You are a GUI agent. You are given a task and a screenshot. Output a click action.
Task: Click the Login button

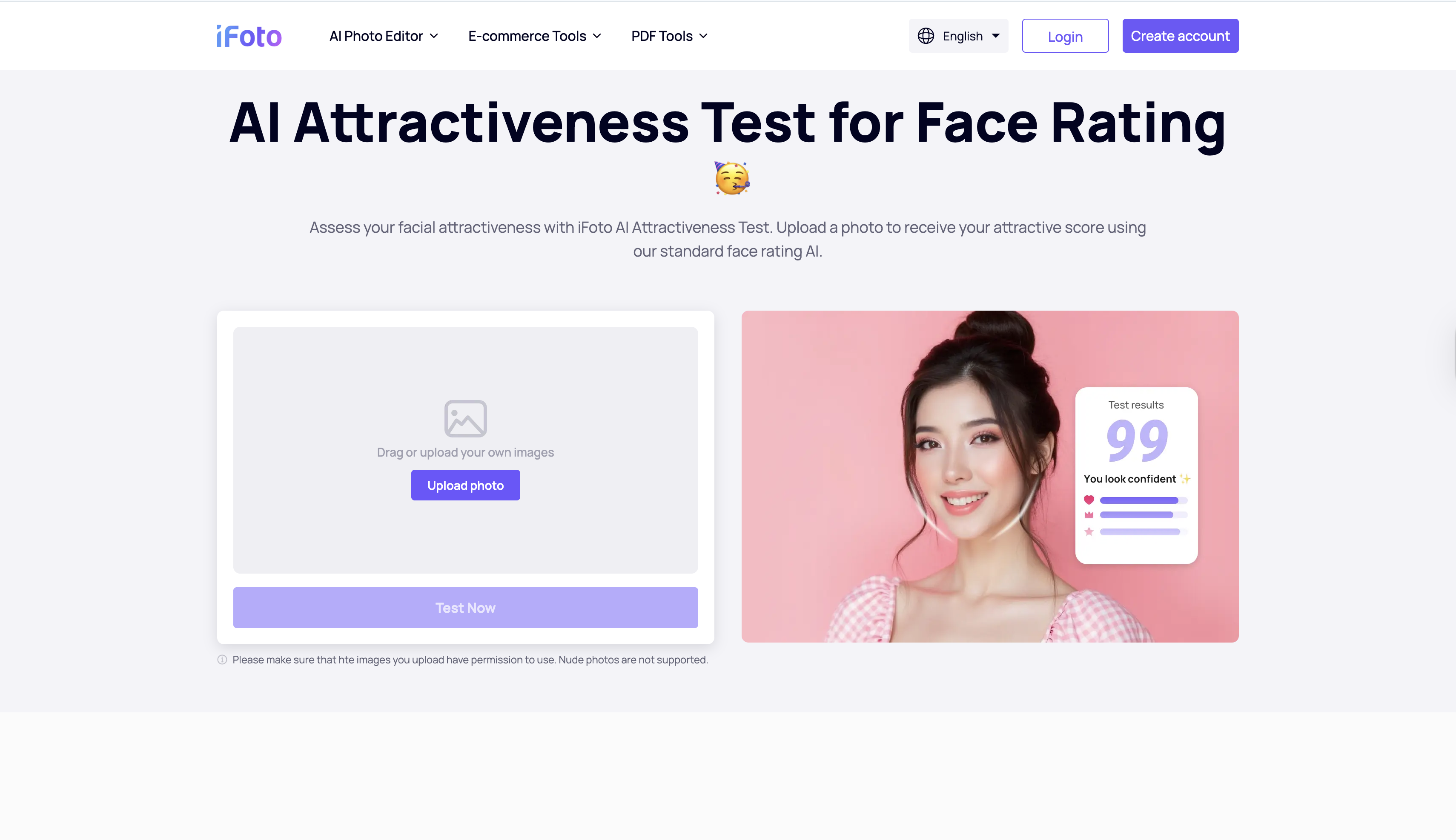click(x=1065, y=36)
